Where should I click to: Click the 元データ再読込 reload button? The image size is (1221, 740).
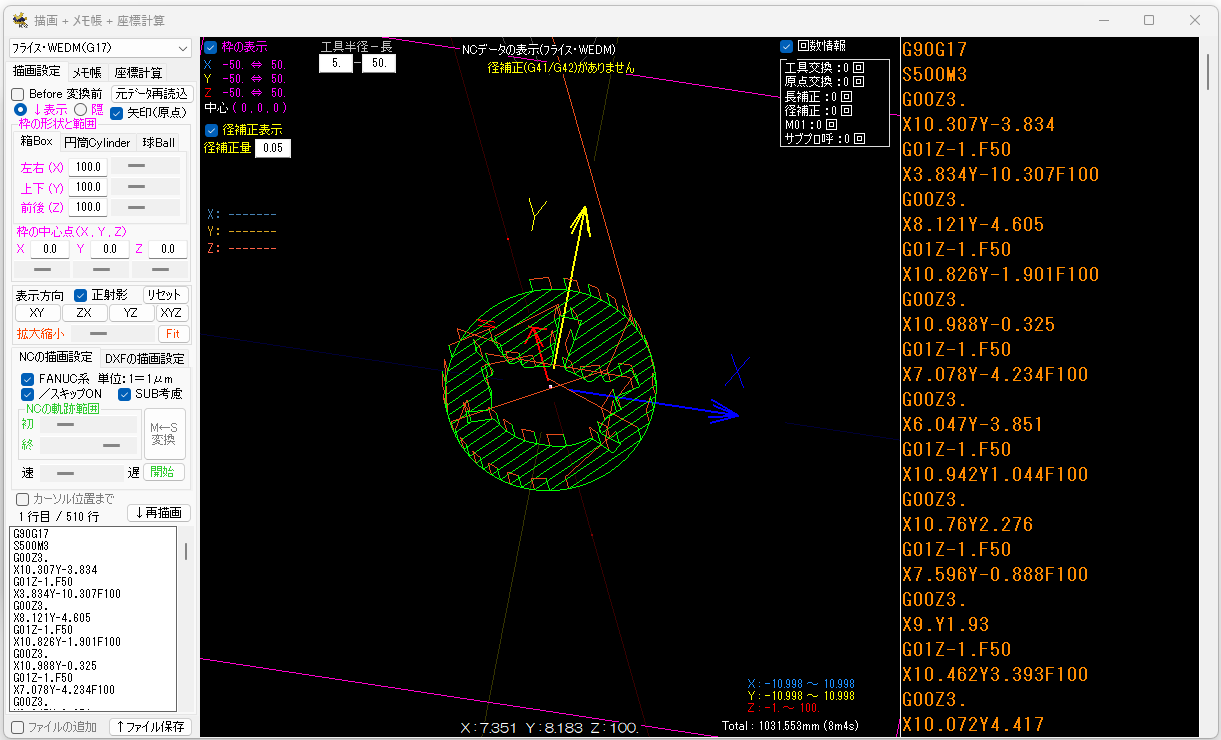coord(150,94)
